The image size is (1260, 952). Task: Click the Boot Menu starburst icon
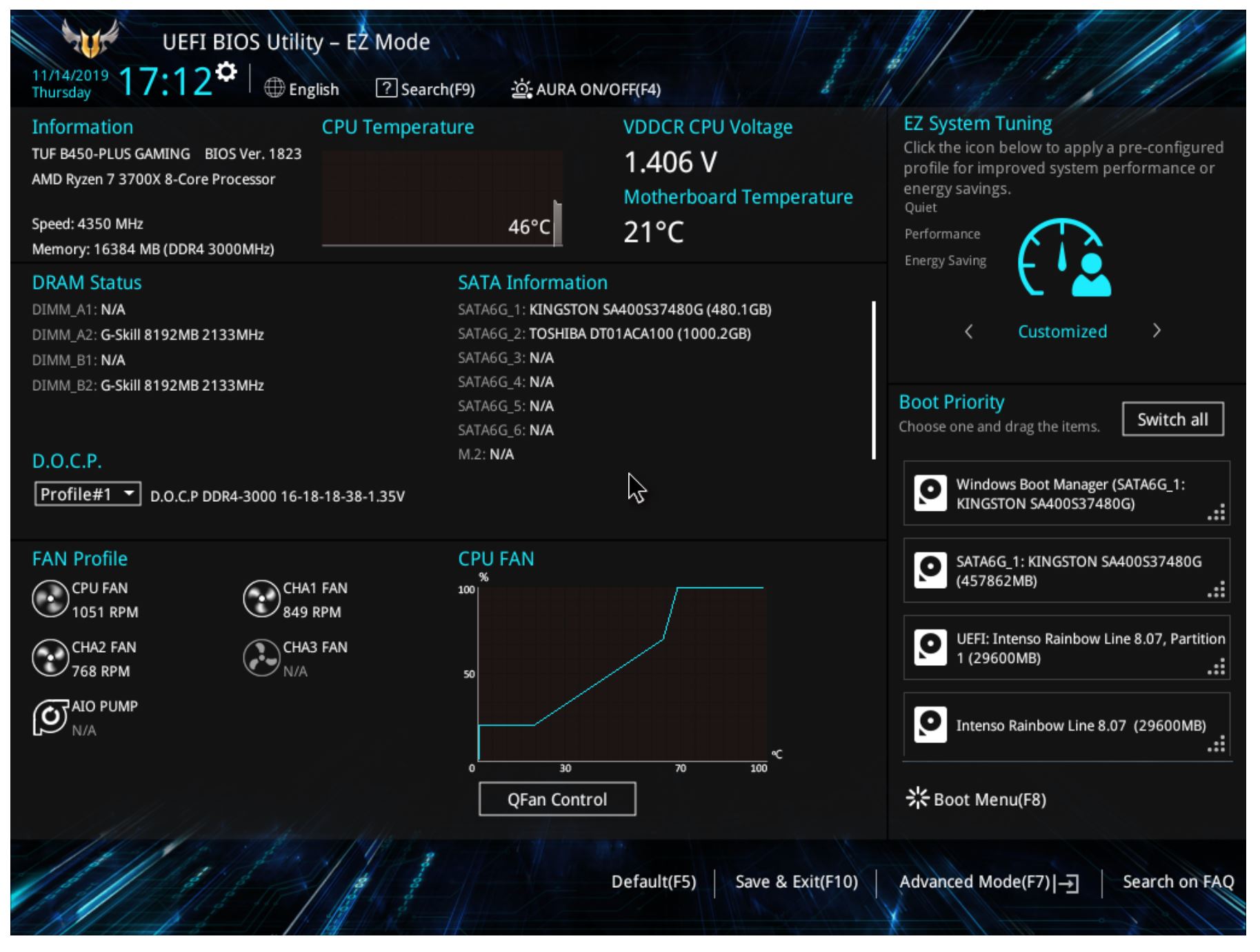[917, 798]
